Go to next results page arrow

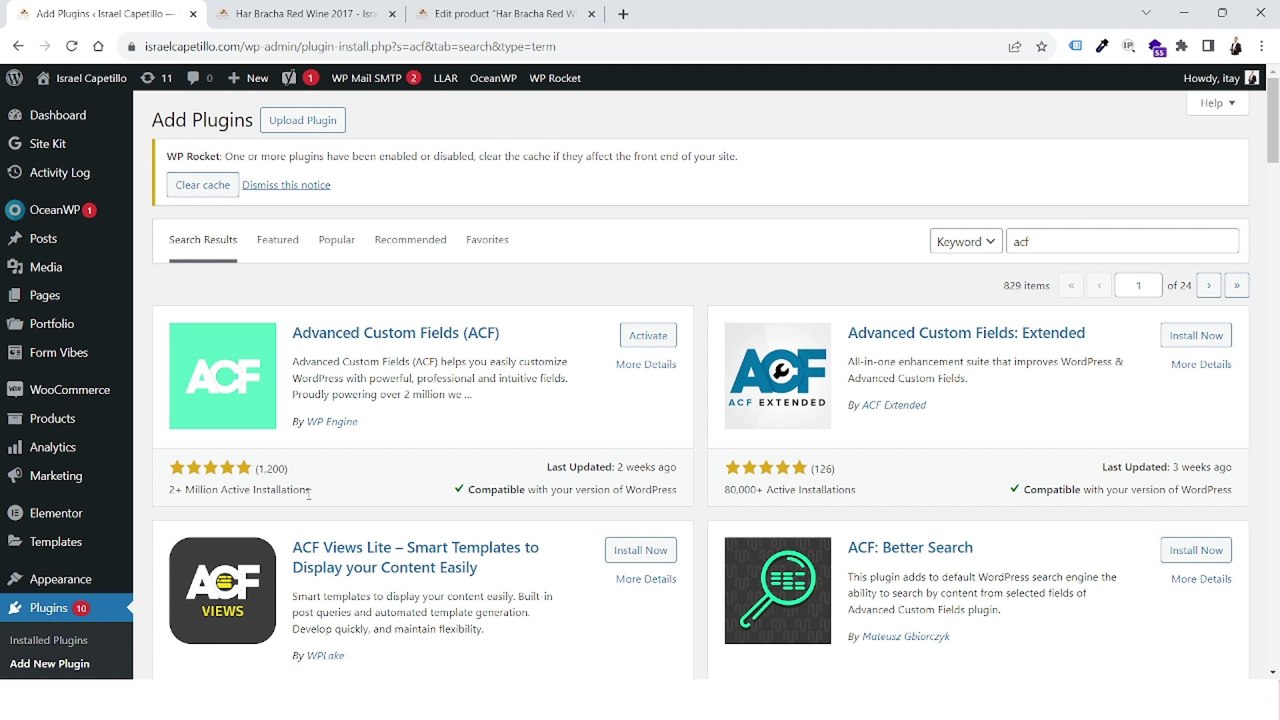tap(1208, 285)
